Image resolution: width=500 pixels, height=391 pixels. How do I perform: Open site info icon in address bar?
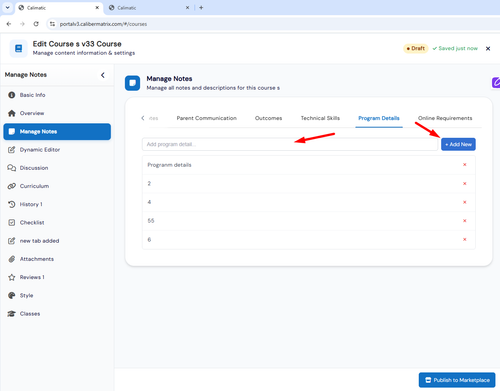(52, 24)
